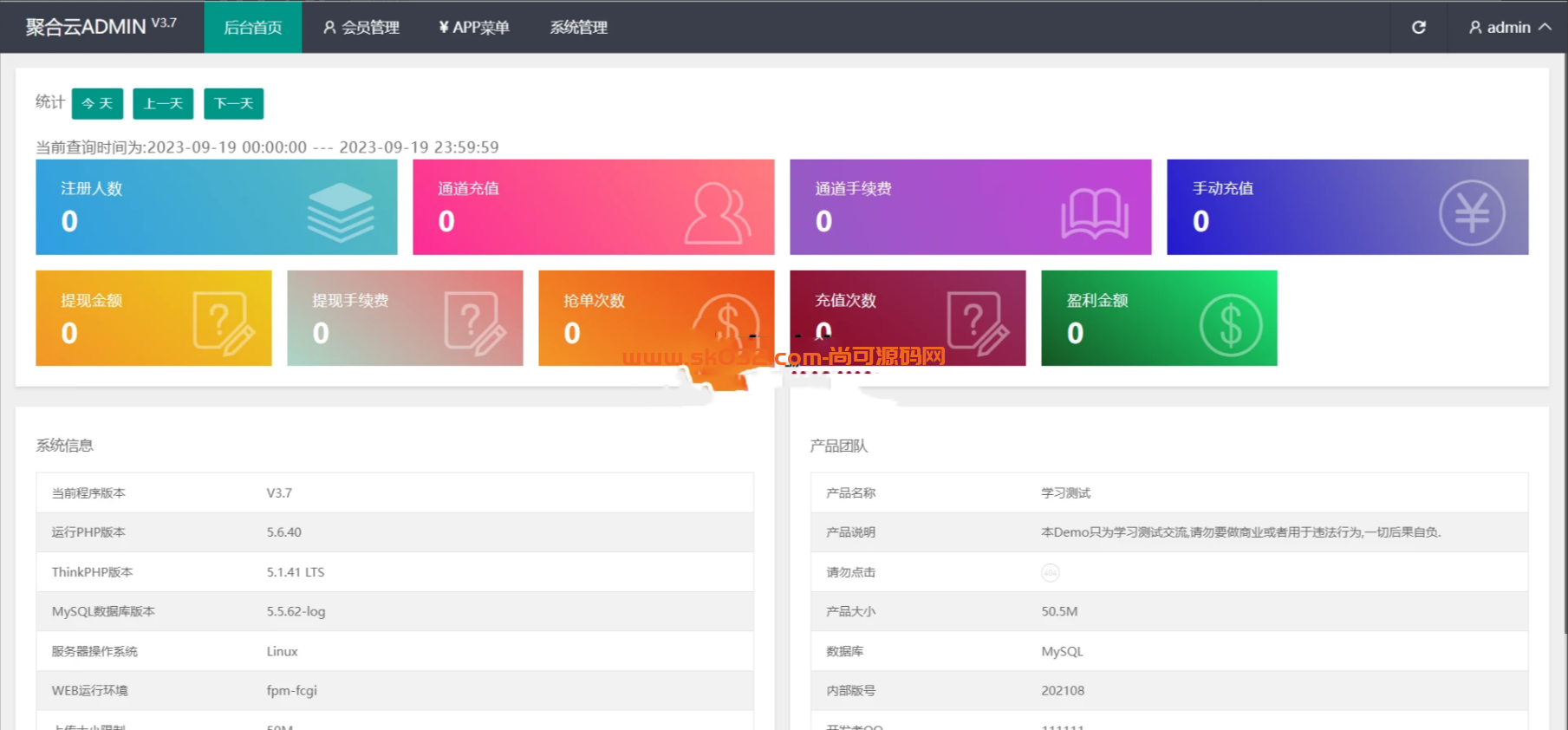The height and width of the screenshot is (730, 1568).
Task: Open the 系统管理 menu
Action: (x=579, y=27)
